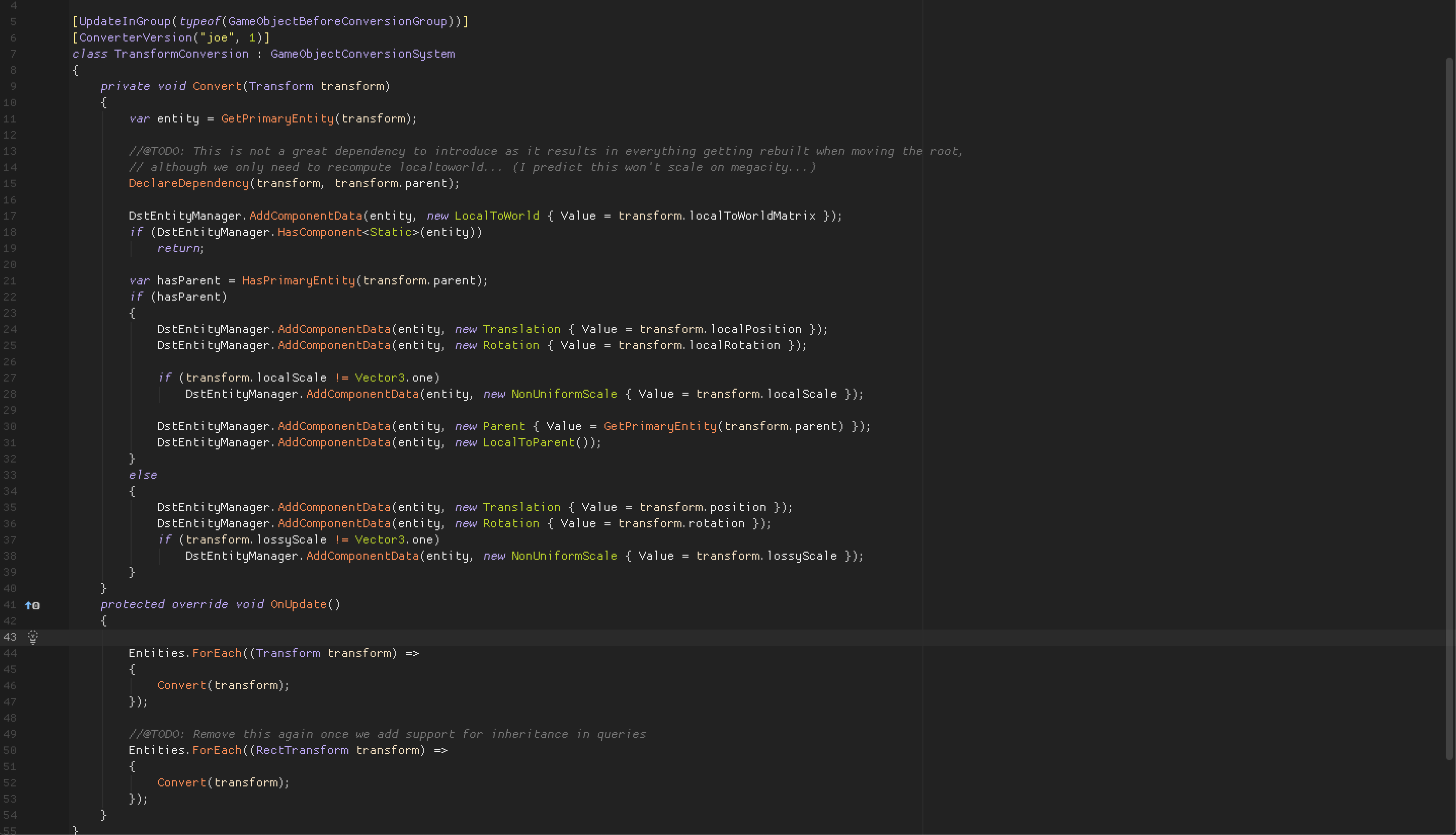Click the Convert call on line 46
Viewport: 1456px width, 835px height.
pyautogui.click(x=181, y=686)
